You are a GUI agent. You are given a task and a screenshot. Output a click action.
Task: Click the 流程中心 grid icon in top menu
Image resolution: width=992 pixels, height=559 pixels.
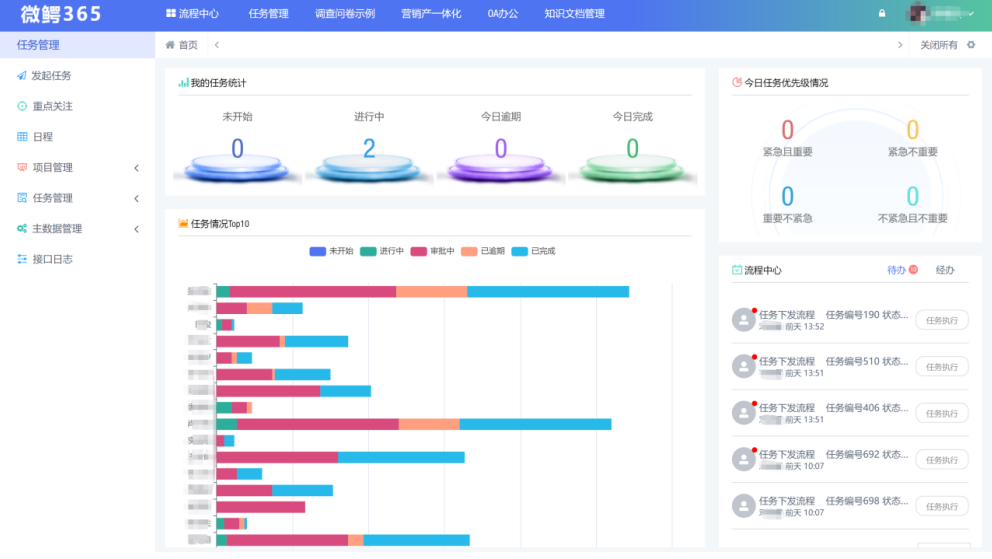(x=171, y=14)
